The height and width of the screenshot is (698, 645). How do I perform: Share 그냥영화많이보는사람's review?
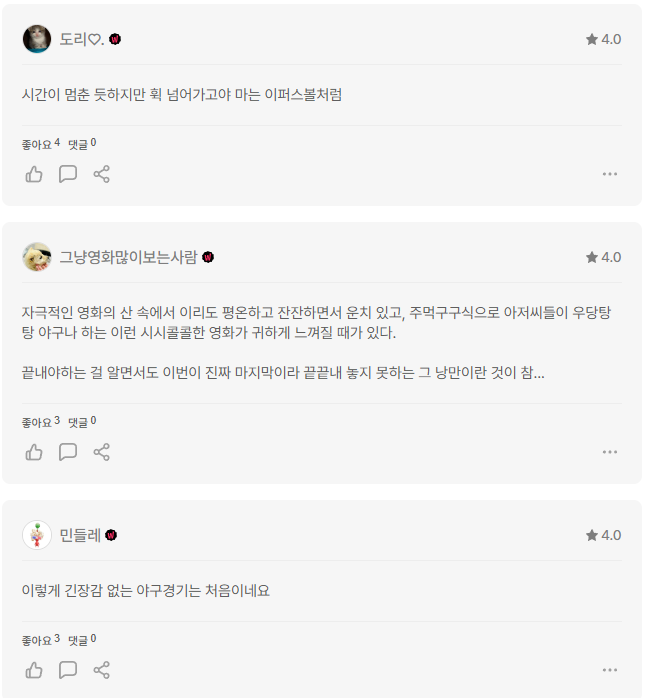(101, 452)
